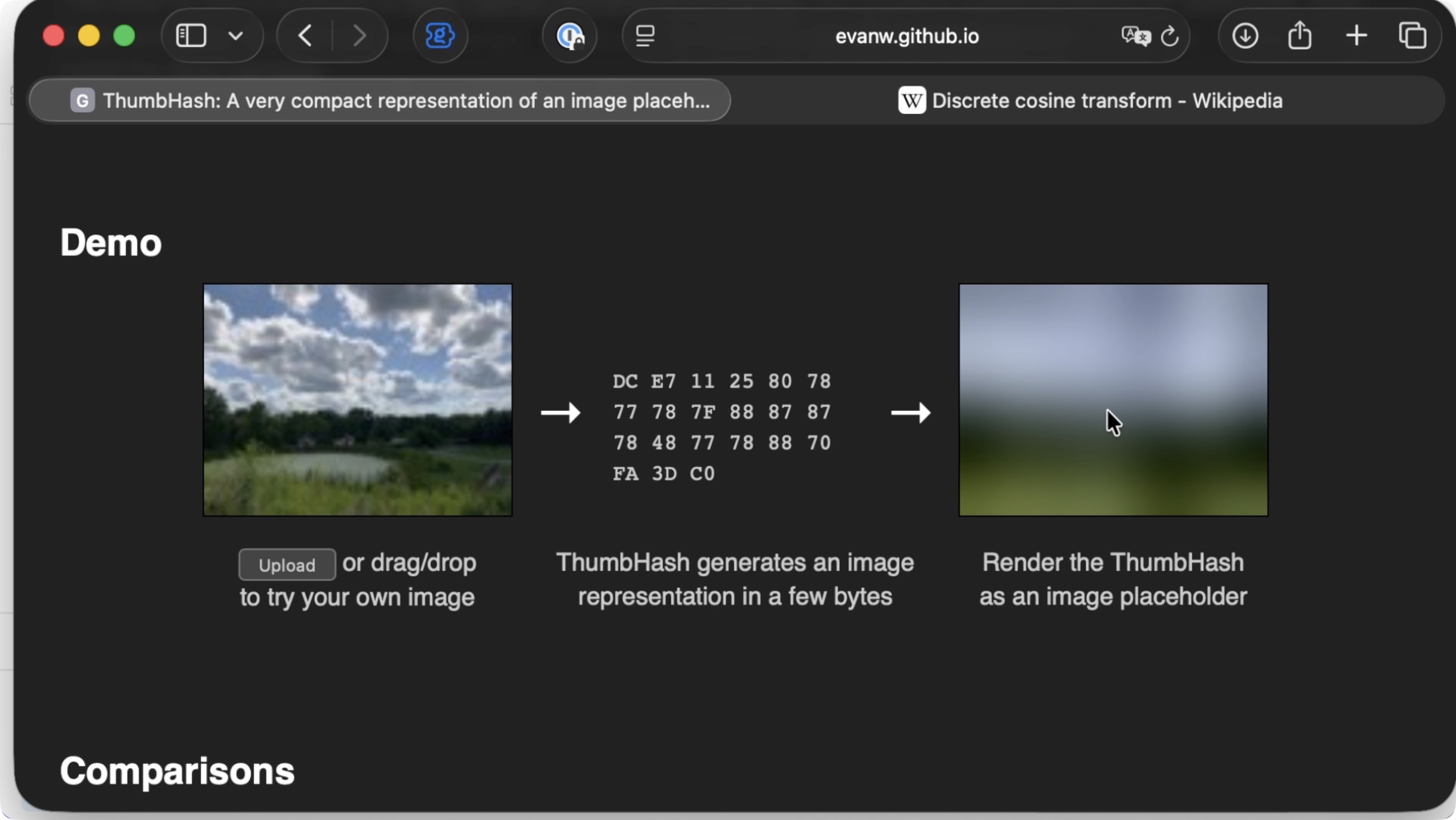Expand the sidebar tab group dropdown chevron
The image size is (1456, 820).
tap(236, 36)
